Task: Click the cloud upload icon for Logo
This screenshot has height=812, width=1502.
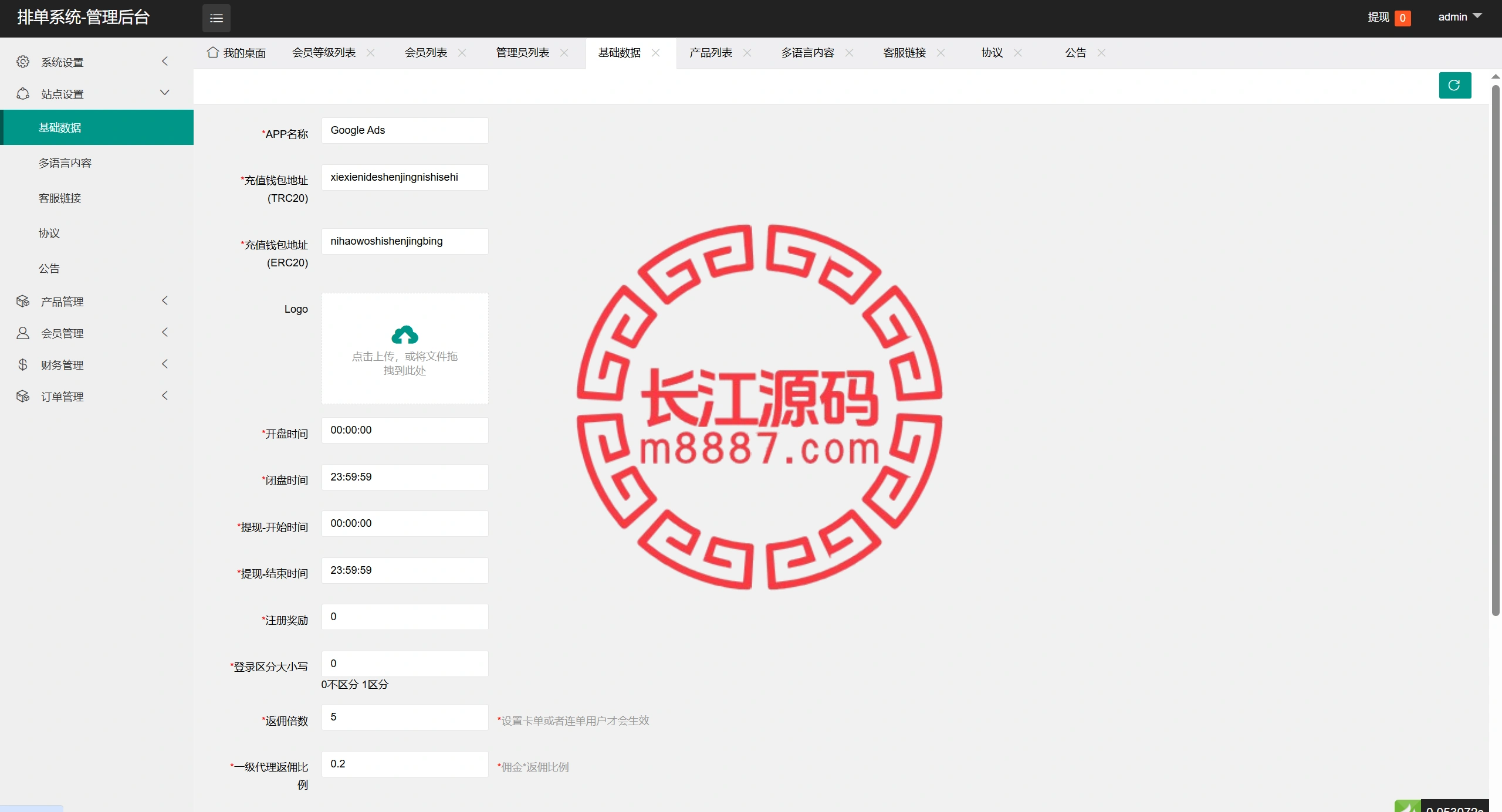Action: pyautogui.click(x=405, y=335)
